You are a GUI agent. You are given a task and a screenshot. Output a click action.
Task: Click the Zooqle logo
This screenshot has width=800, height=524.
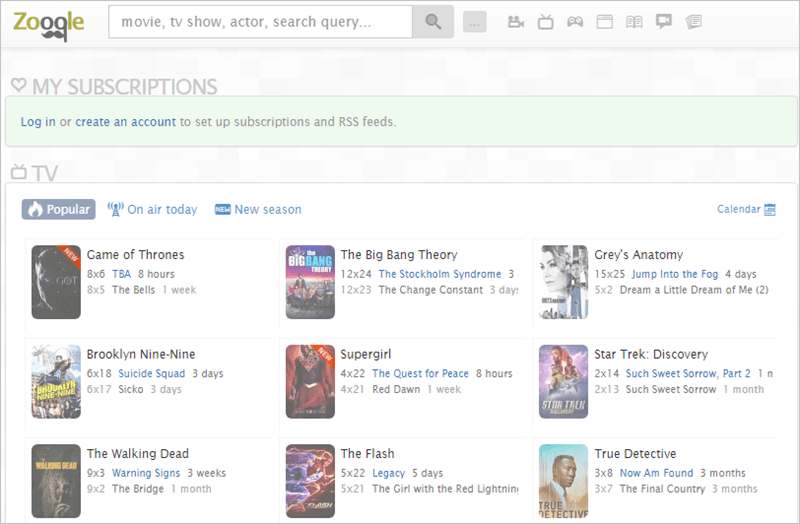48,21
